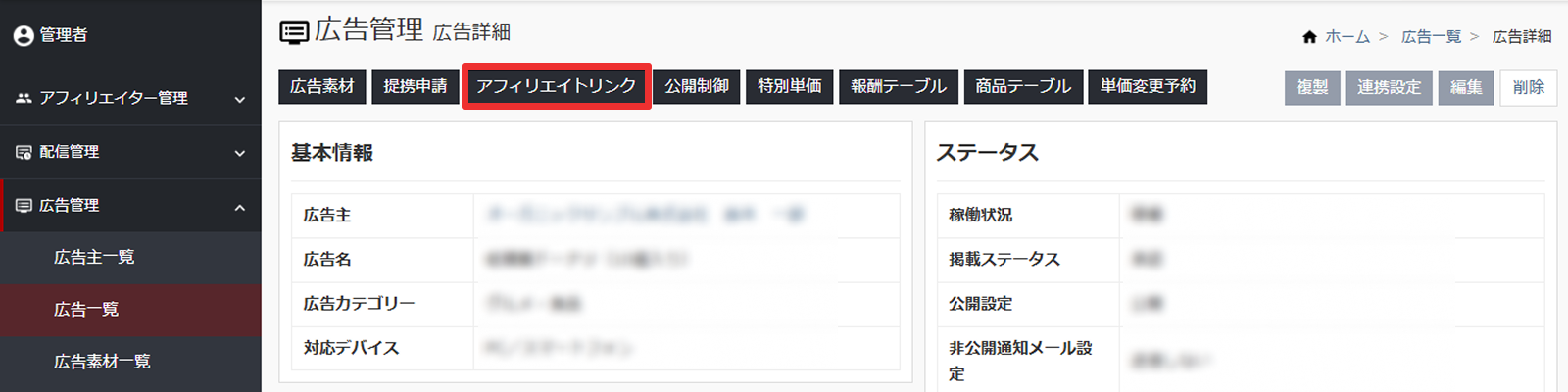
Task: Open the 報酬テーブル tab
Action: tap(899, 86)
